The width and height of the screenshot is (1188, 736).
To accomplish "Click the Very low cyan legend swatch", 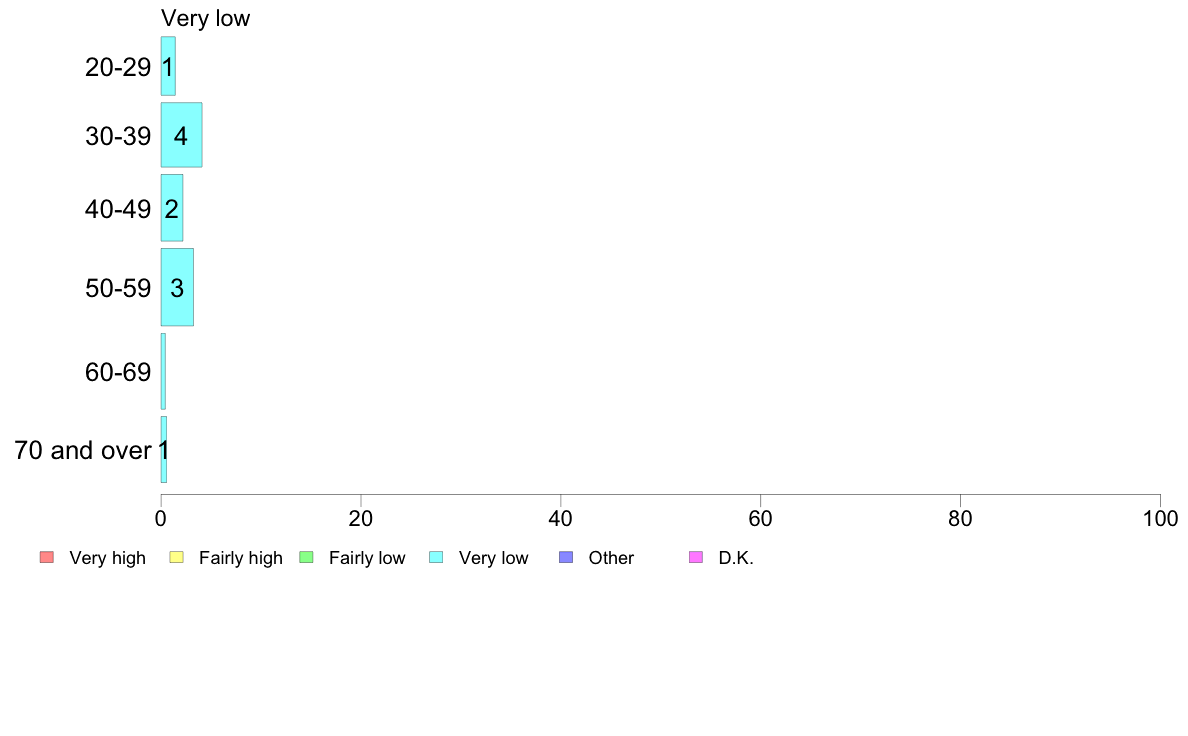I will [x=436, y=557].
